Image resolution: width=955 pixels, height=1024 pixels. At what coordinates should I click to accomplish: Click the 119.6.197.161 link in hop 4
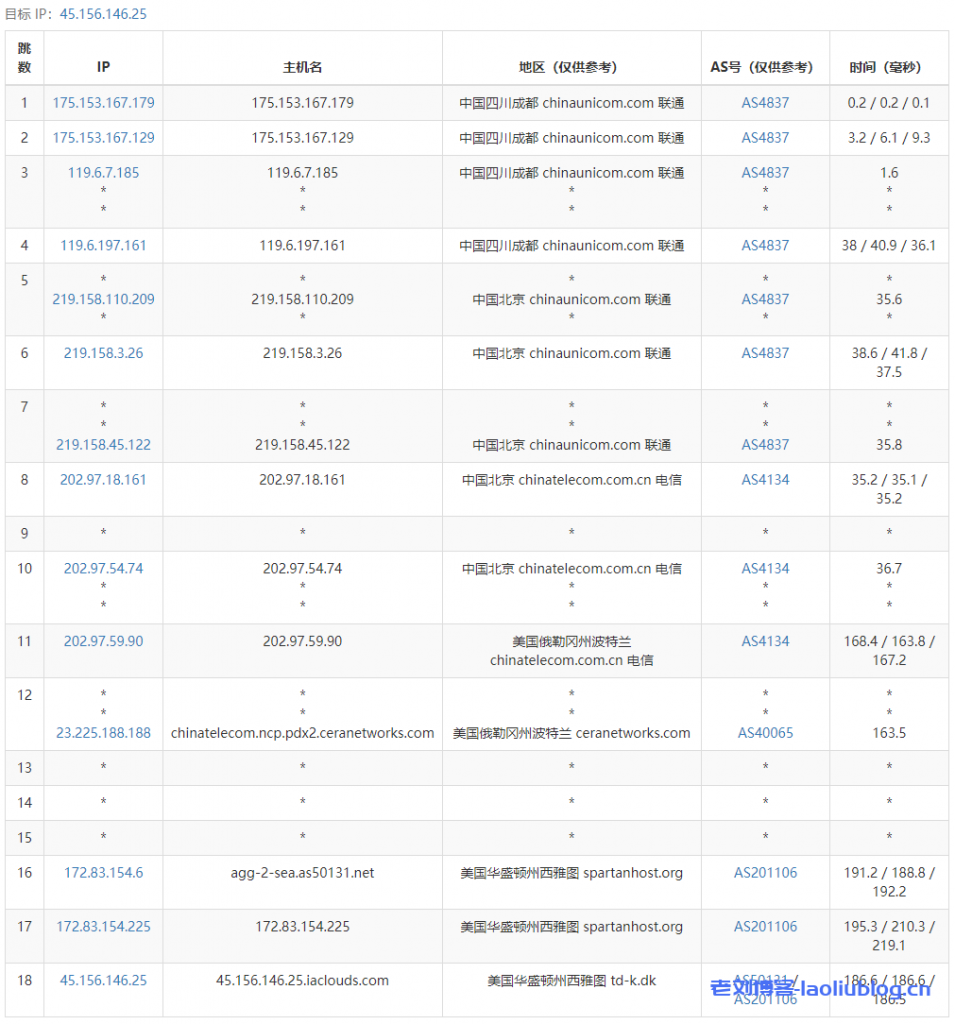coord(103,245)
